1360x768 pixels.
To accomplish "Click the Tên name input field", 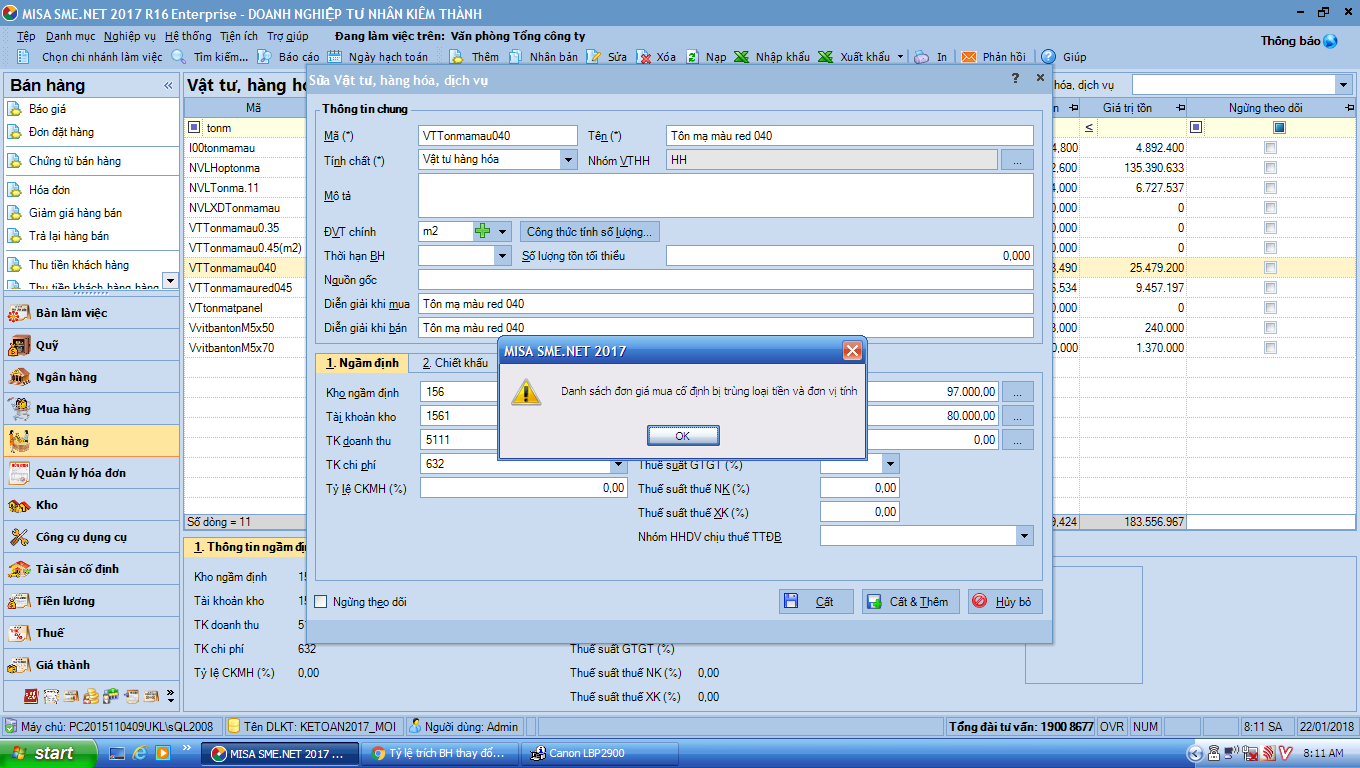I will [850, 136].
